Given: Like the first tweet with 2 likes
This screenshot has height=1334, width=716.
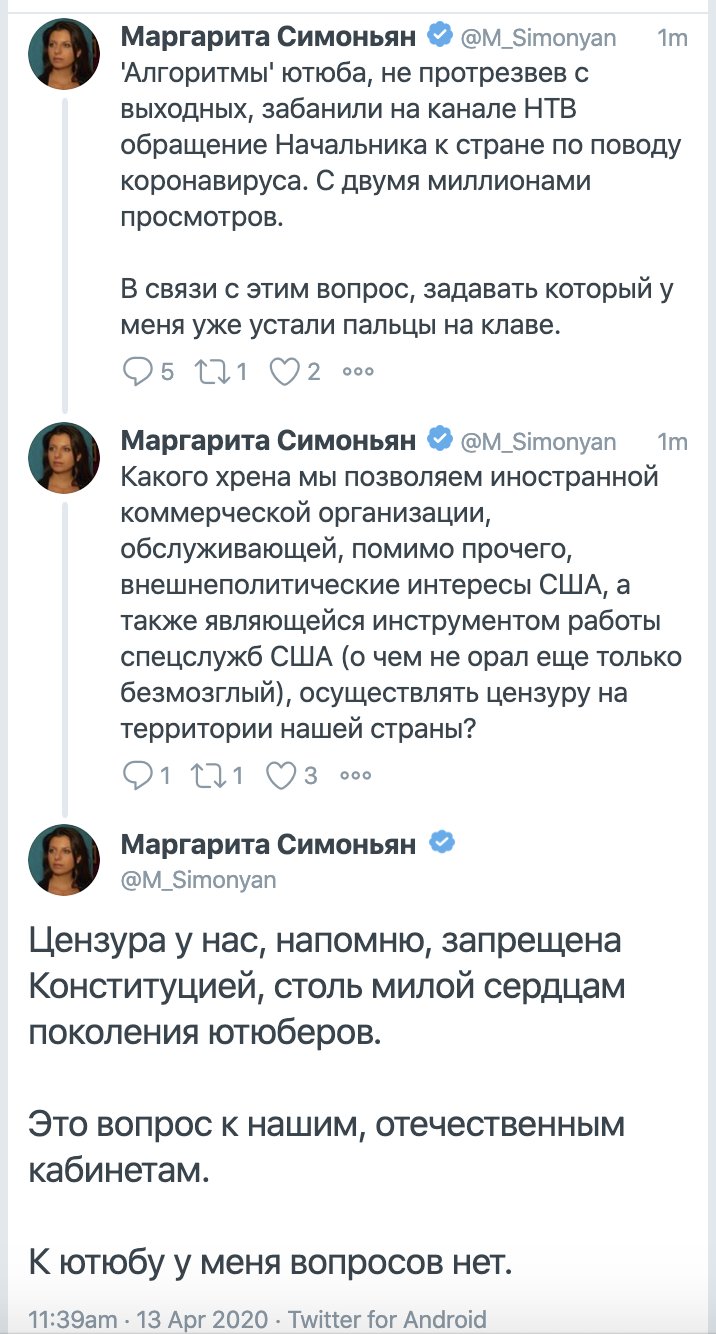Looking at the screenshot, I should tap(285, 371).
